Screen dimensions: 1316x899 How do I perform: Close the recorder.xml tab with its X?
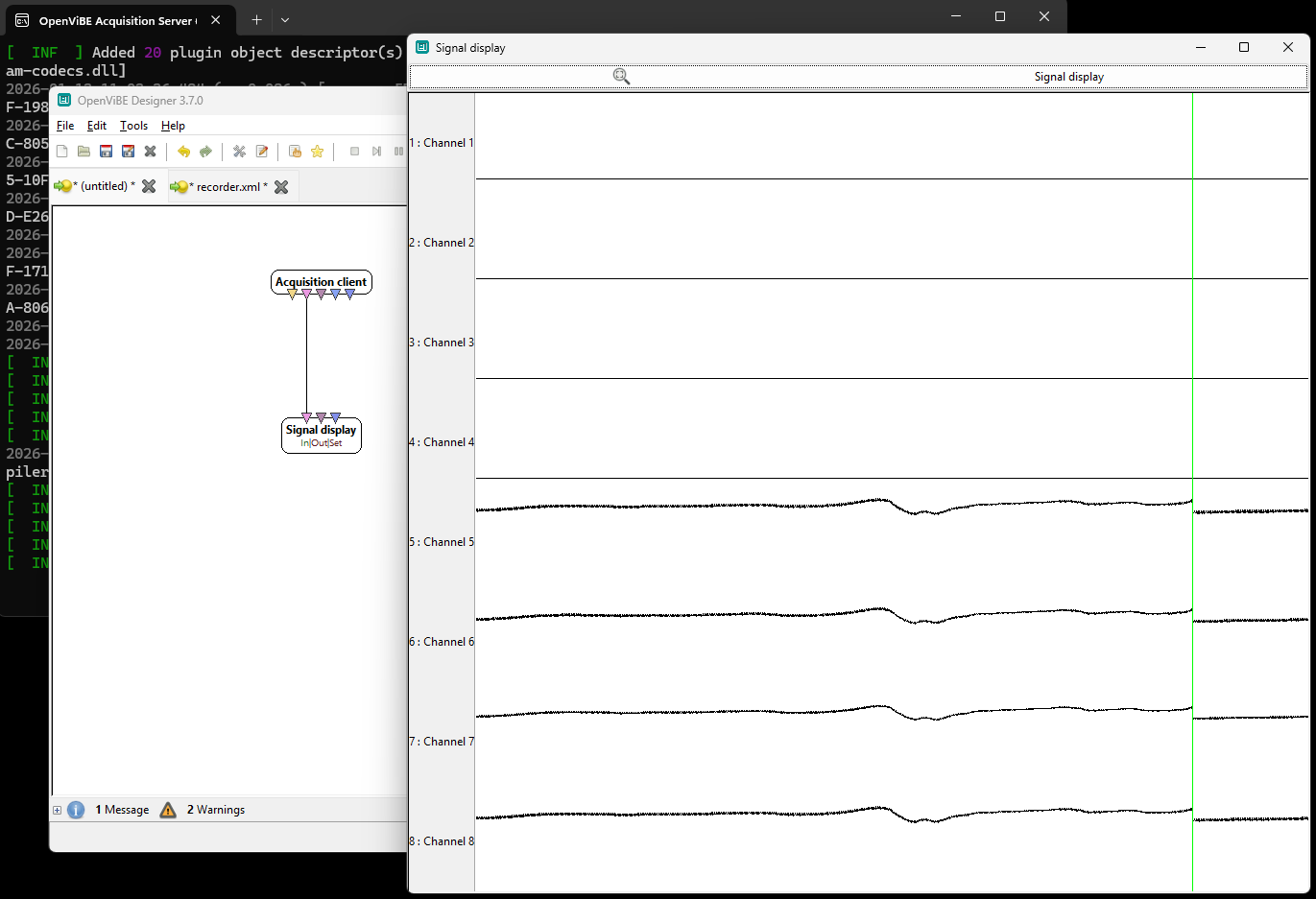pos(281,188)
